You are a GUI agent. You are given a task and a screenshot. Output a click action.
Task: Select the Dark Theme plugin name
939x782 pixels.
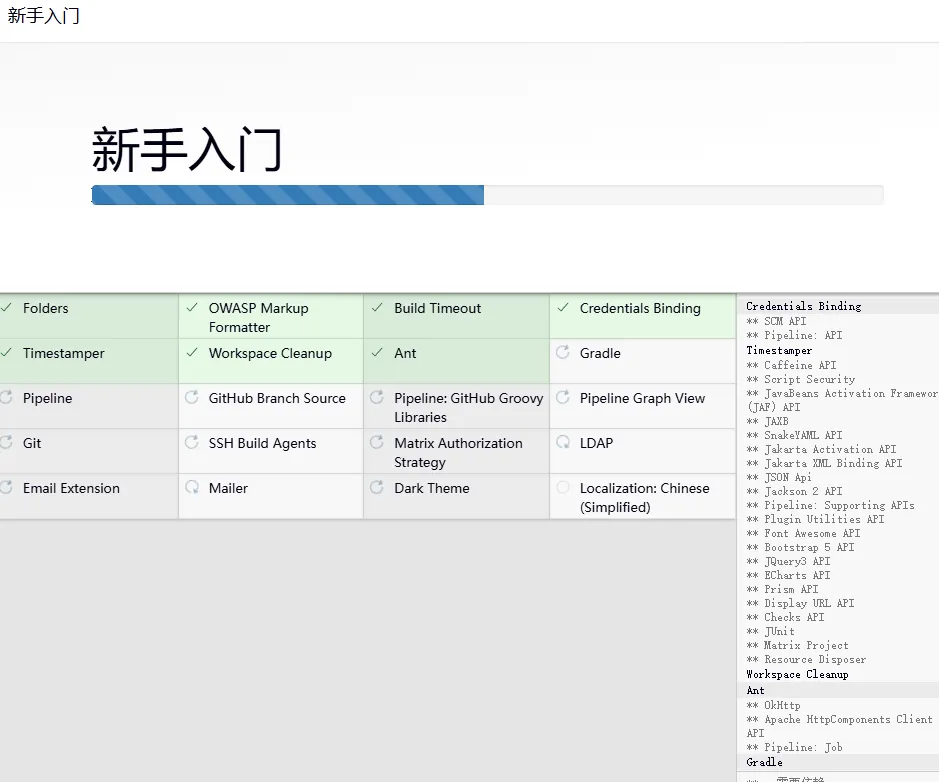tap(432, 488)
